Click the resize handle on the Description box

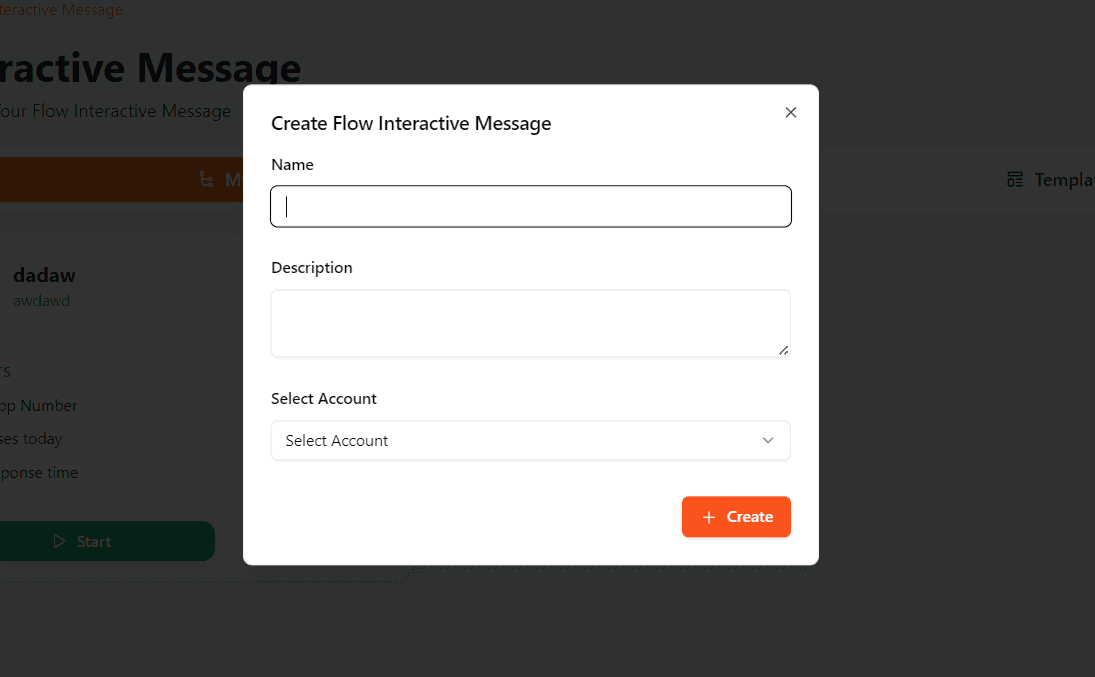[x=784, y=350]
